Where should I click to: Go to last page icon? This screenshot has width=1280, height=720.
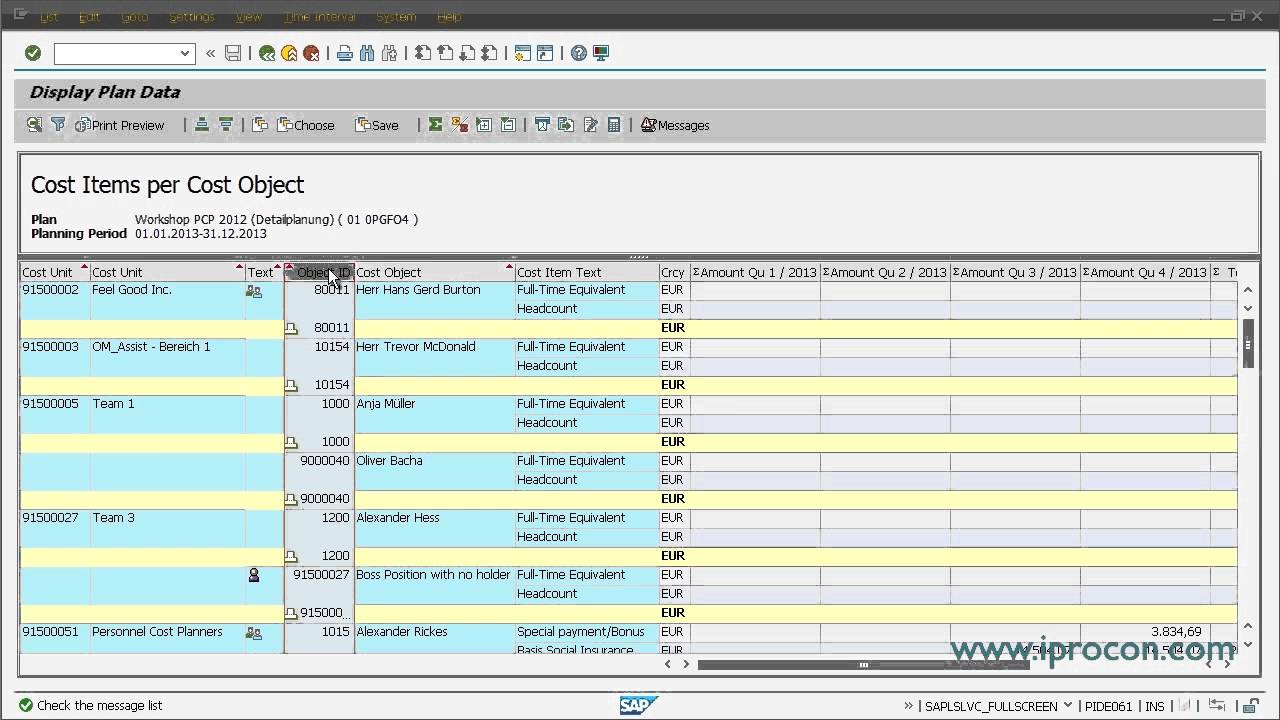coord(489,53)
